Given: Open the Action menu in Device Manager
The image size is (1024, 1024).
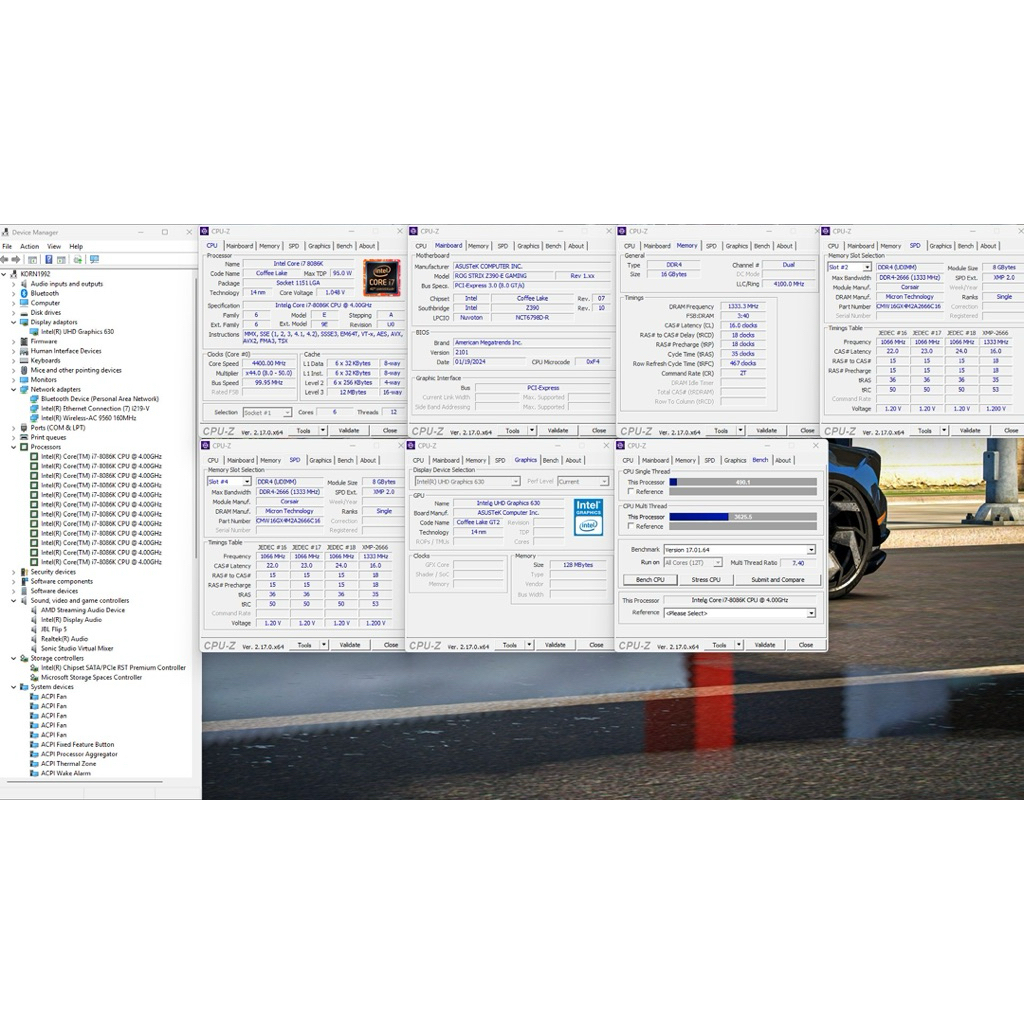Looking at the screenshot, I should point(29,246).
